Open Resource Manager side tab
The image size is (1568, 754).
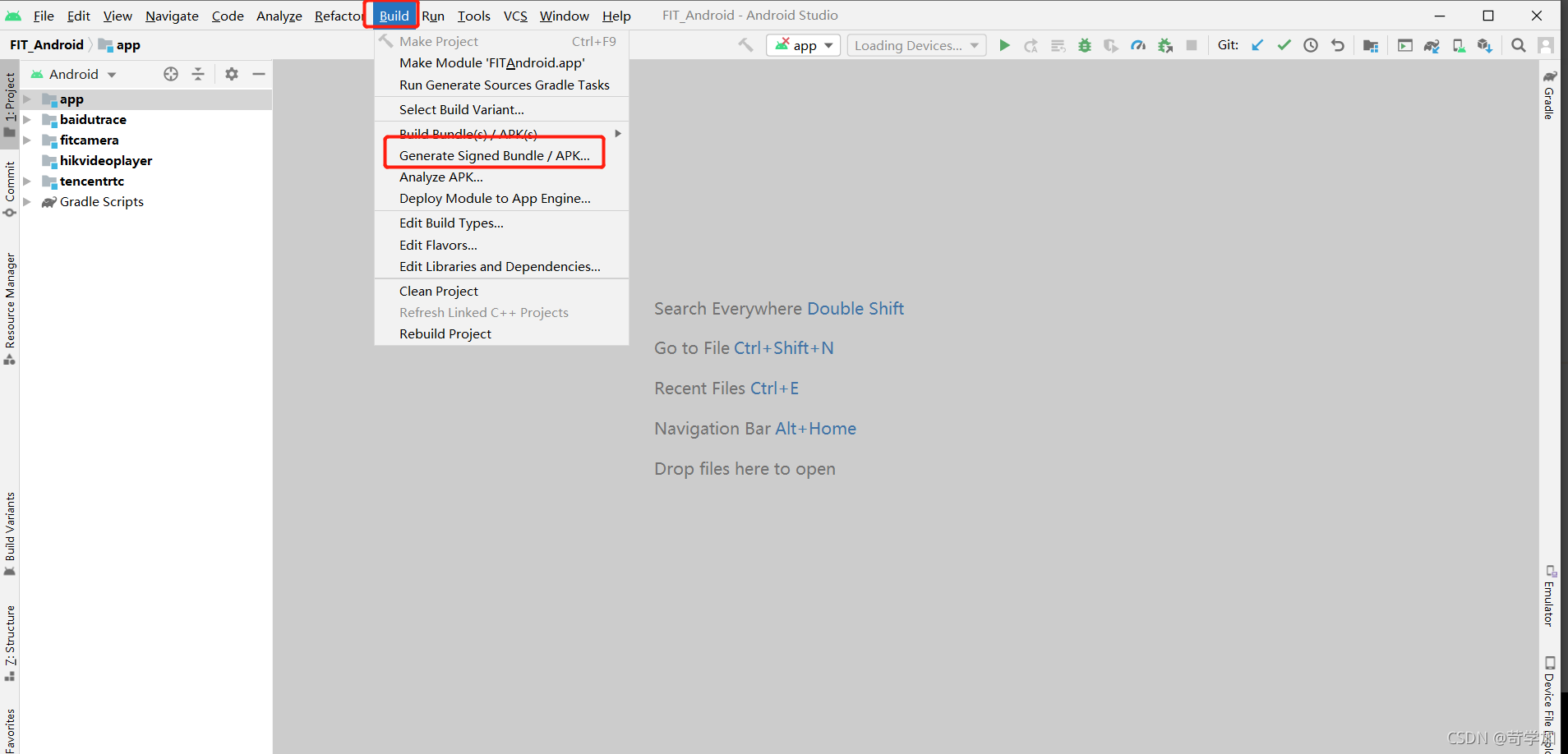click(10, 309)
